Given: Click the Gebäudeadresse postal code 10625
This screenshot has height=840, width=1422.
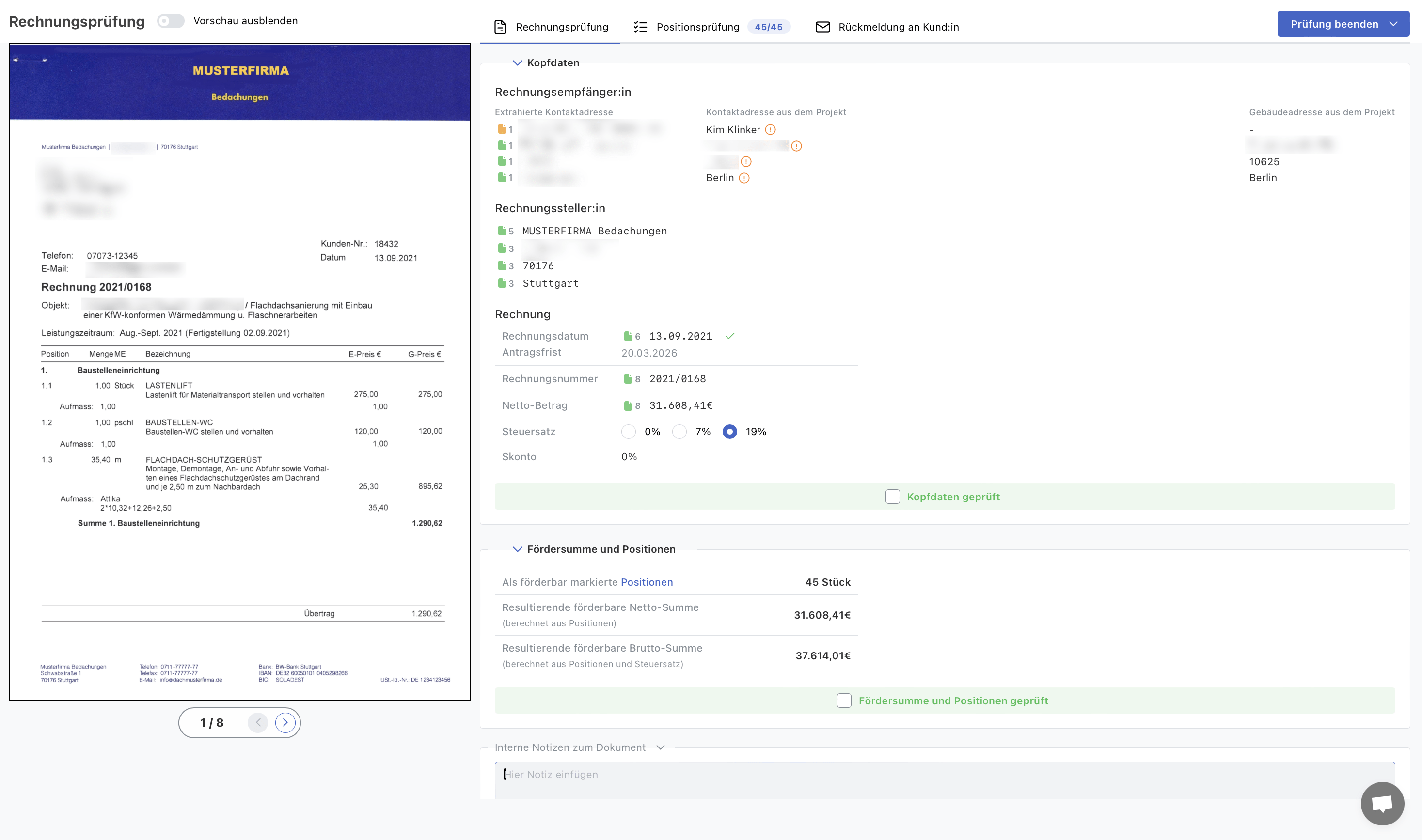Looking at the screenshot, I should [x=1264, y=162].
